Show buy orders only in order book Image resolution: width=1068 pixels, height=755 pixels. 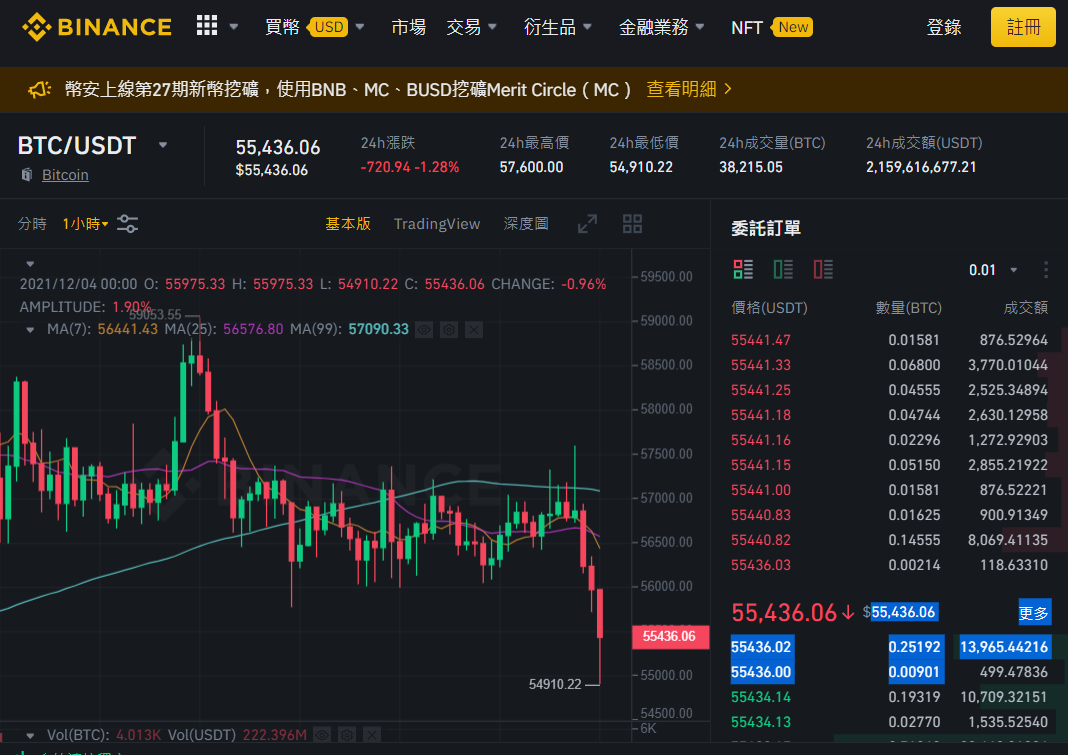783,269
